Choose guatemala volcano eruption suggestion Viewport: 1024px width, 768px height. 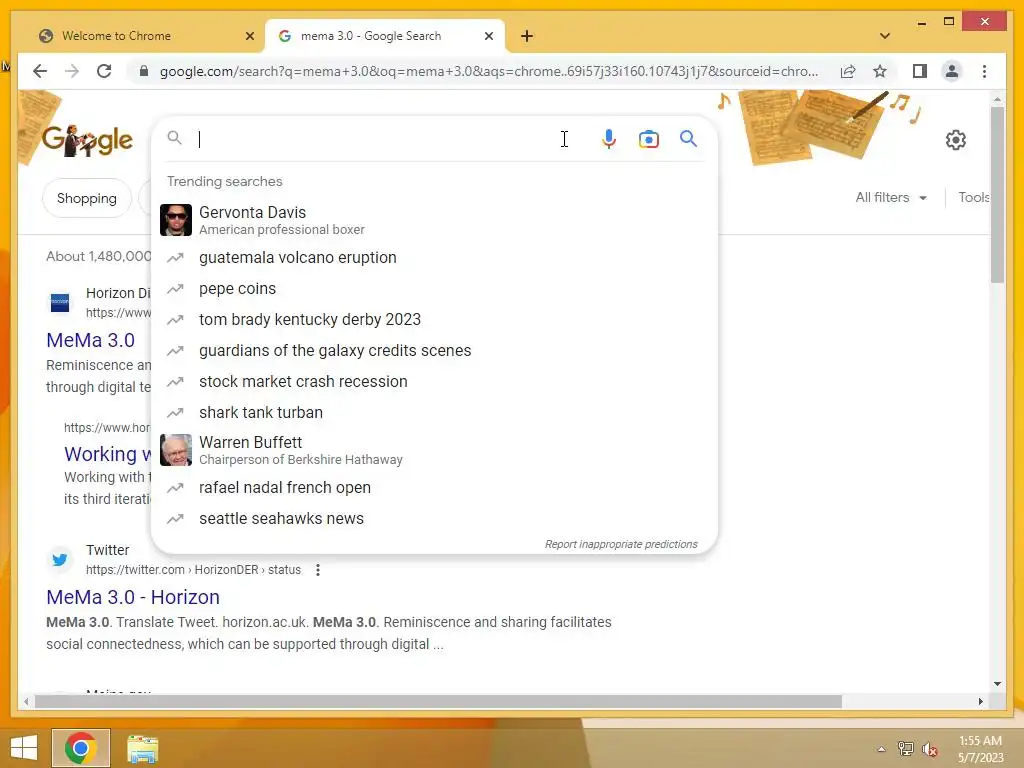434,257
